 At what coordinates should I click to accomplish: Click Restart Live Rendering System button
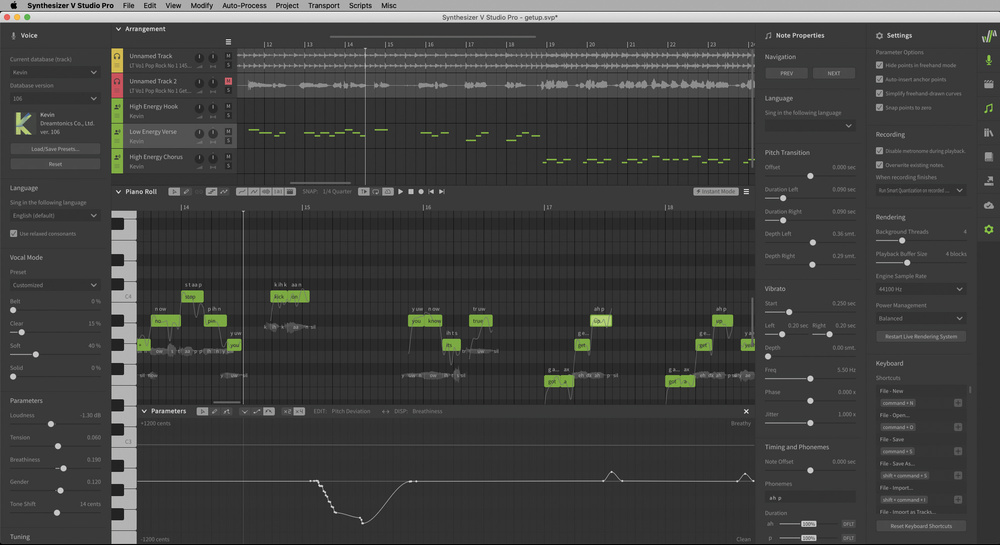[x=920, y=336]
